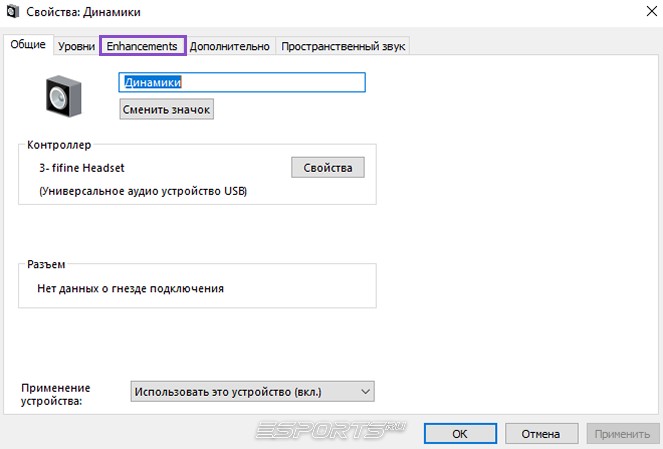Open controller Свойства button

coord(328,168)
